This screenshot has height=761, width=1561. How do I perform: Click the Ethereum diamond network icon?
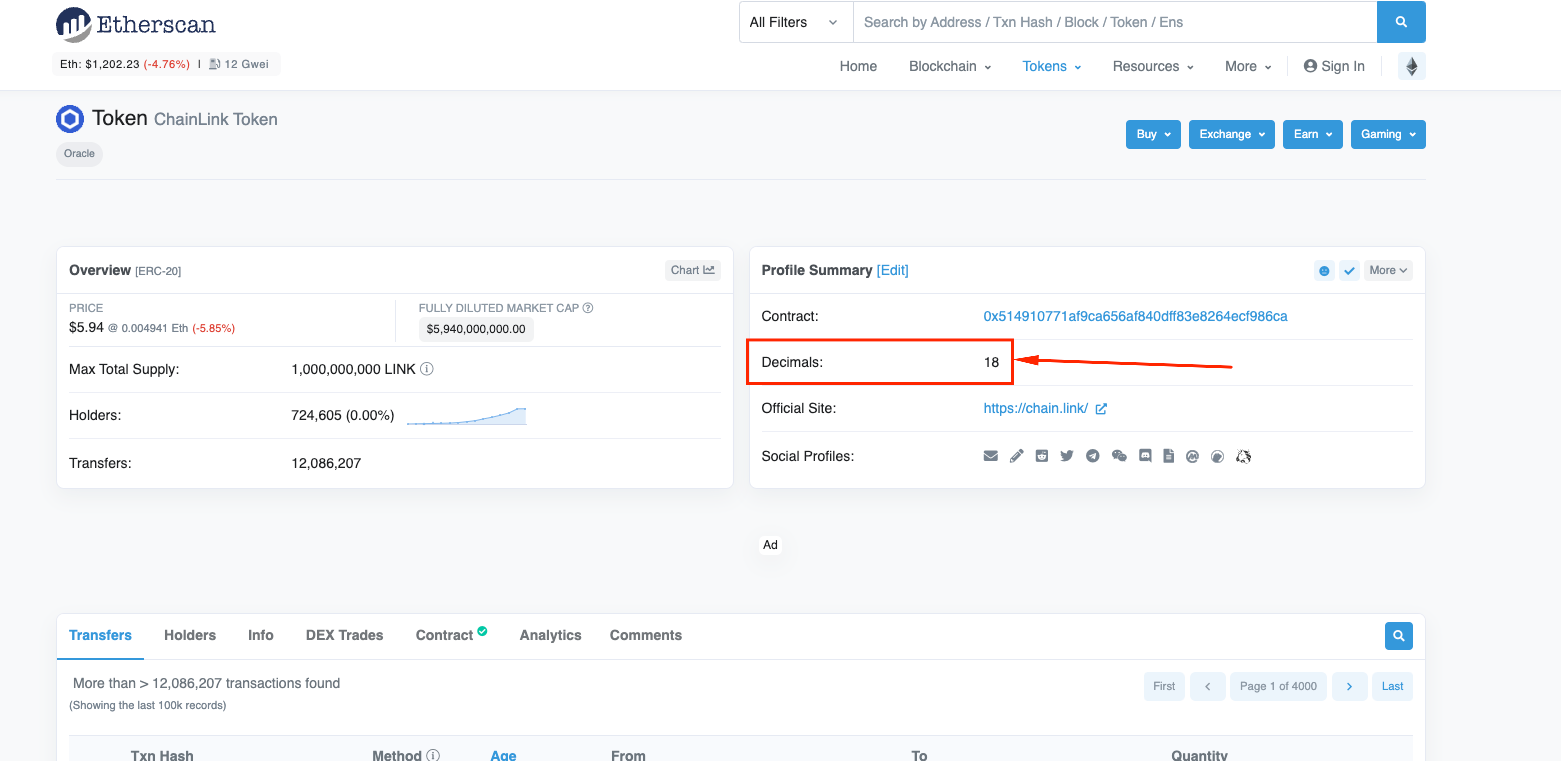[x=1411, y=66]
